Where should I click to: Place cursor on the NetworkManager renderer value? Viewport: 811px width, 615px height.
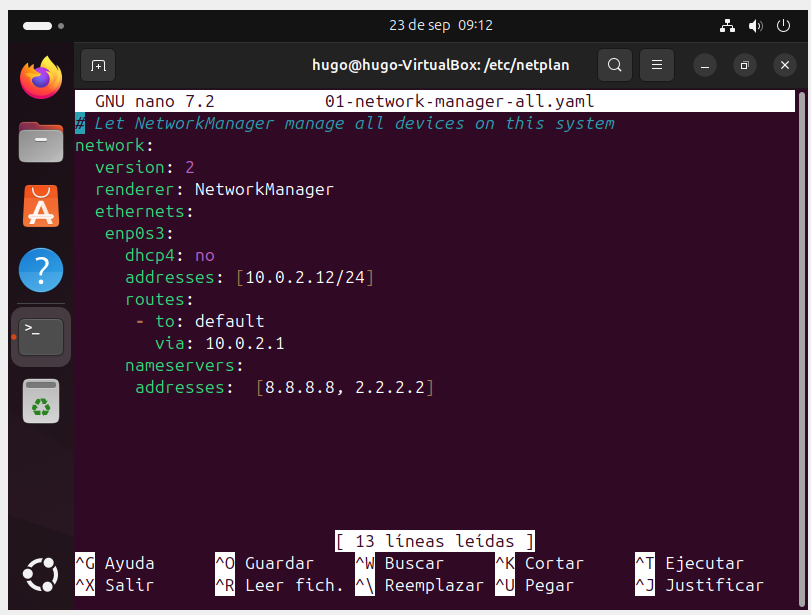coord(264,189)
